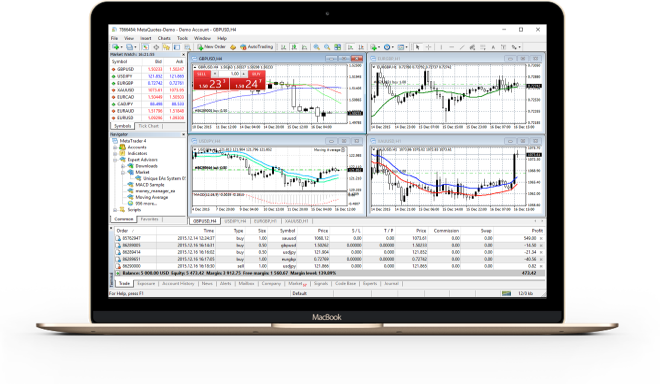
Task: Click the Zoom Out magnifier icon
Action: tap(327, 47)
